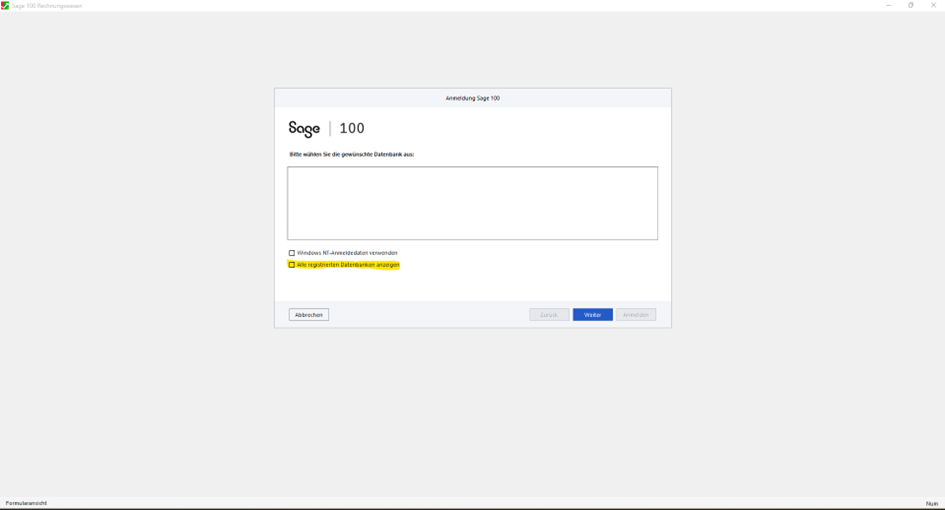Click the Sage logo in login dialog
The height and width of the screenshot is (510, 945).
pyautogui.click(x=304, y=128)
